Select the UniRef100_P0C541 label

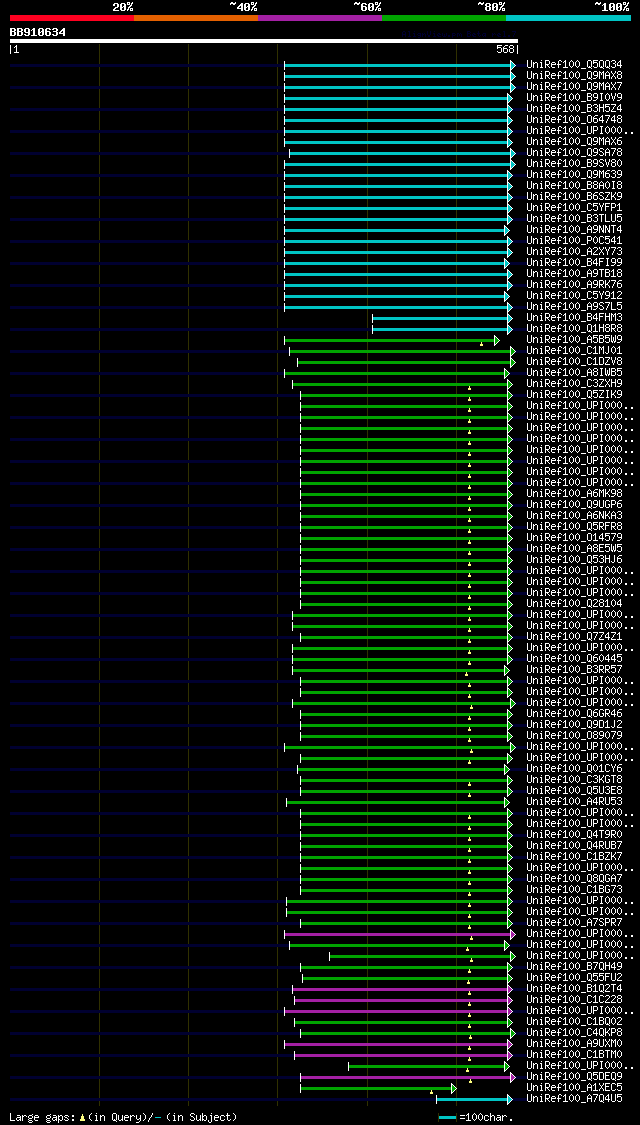coord(574,240)
